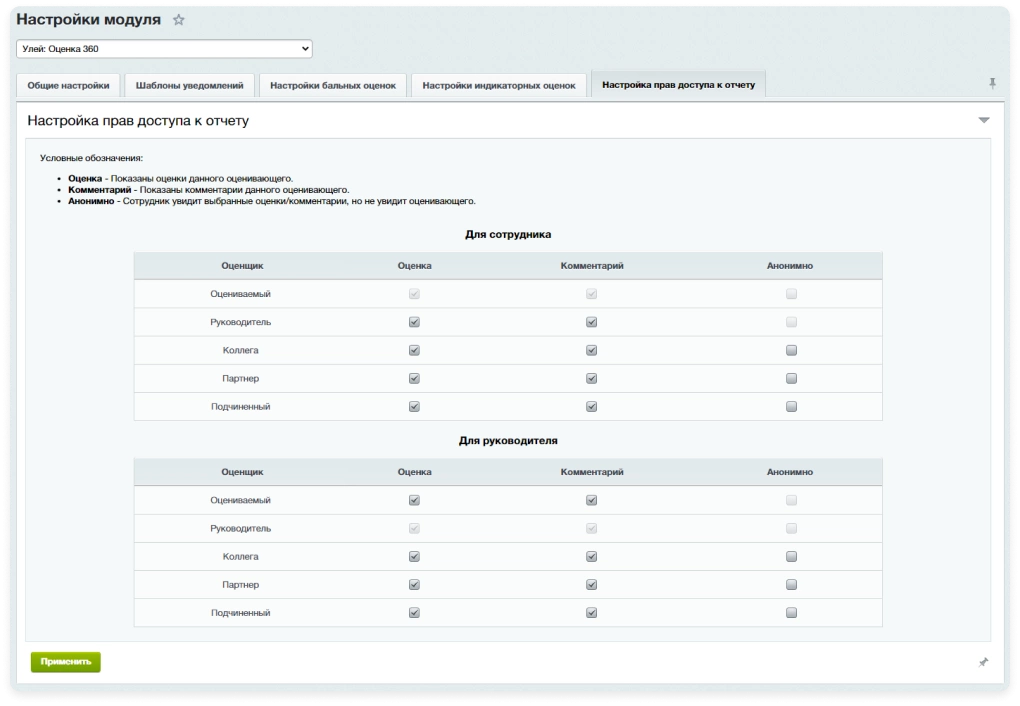The width and height of the screenshot is (1020, 706).
Task: Toggle manager table Комментарий for Коллега
Action: tap(591, 556)
